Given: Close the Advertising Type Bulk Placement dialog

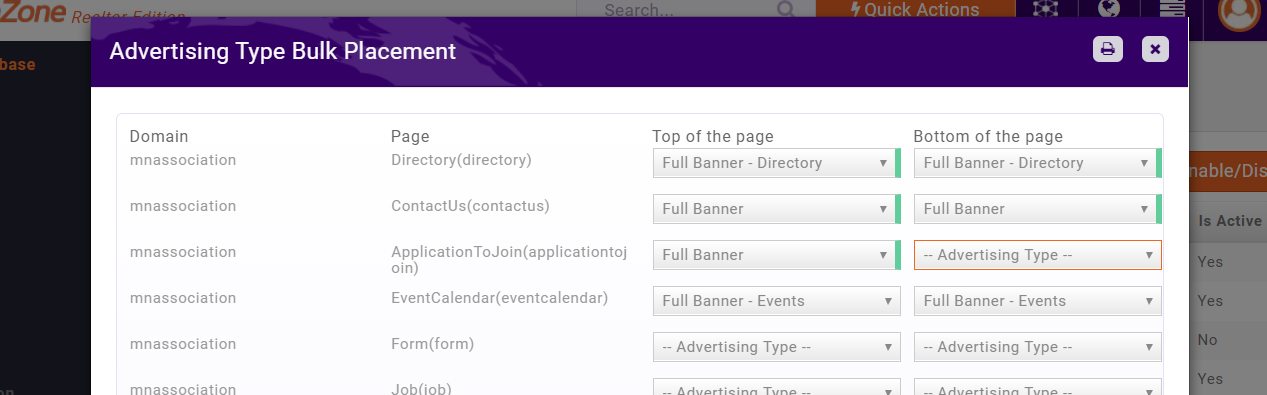Looking at the screenshot, I should pos(1155,49).
